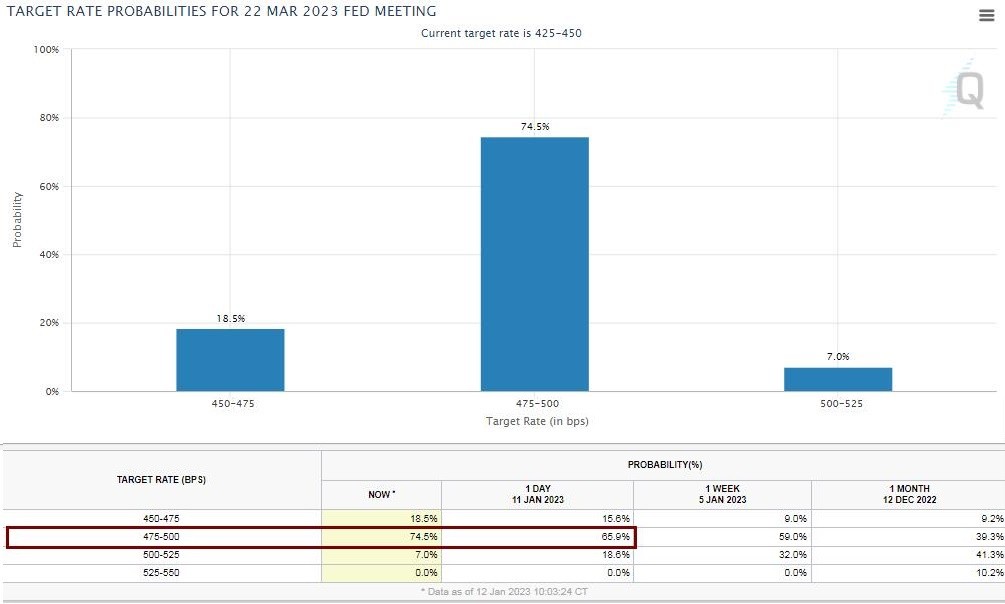Click the 1 WEEK 5 JAN 2023 header

(x=722, y=494)
